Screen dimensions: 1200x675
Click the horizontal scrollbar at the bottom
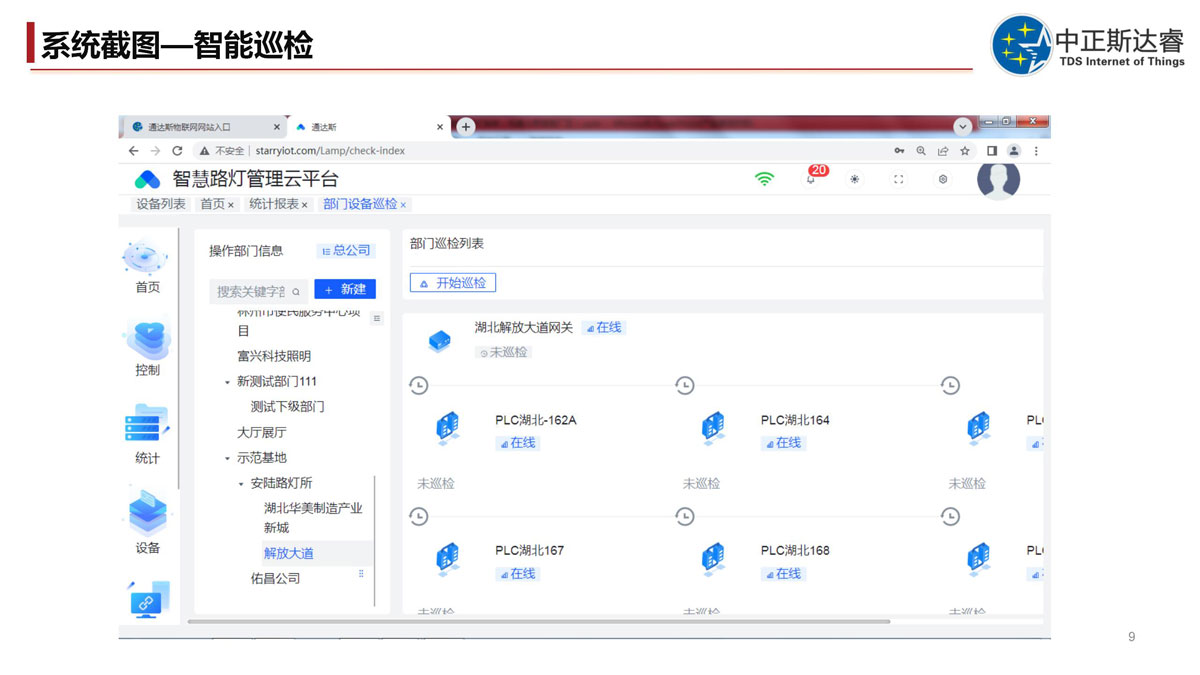pyautogui.click(x=538, y=622)
